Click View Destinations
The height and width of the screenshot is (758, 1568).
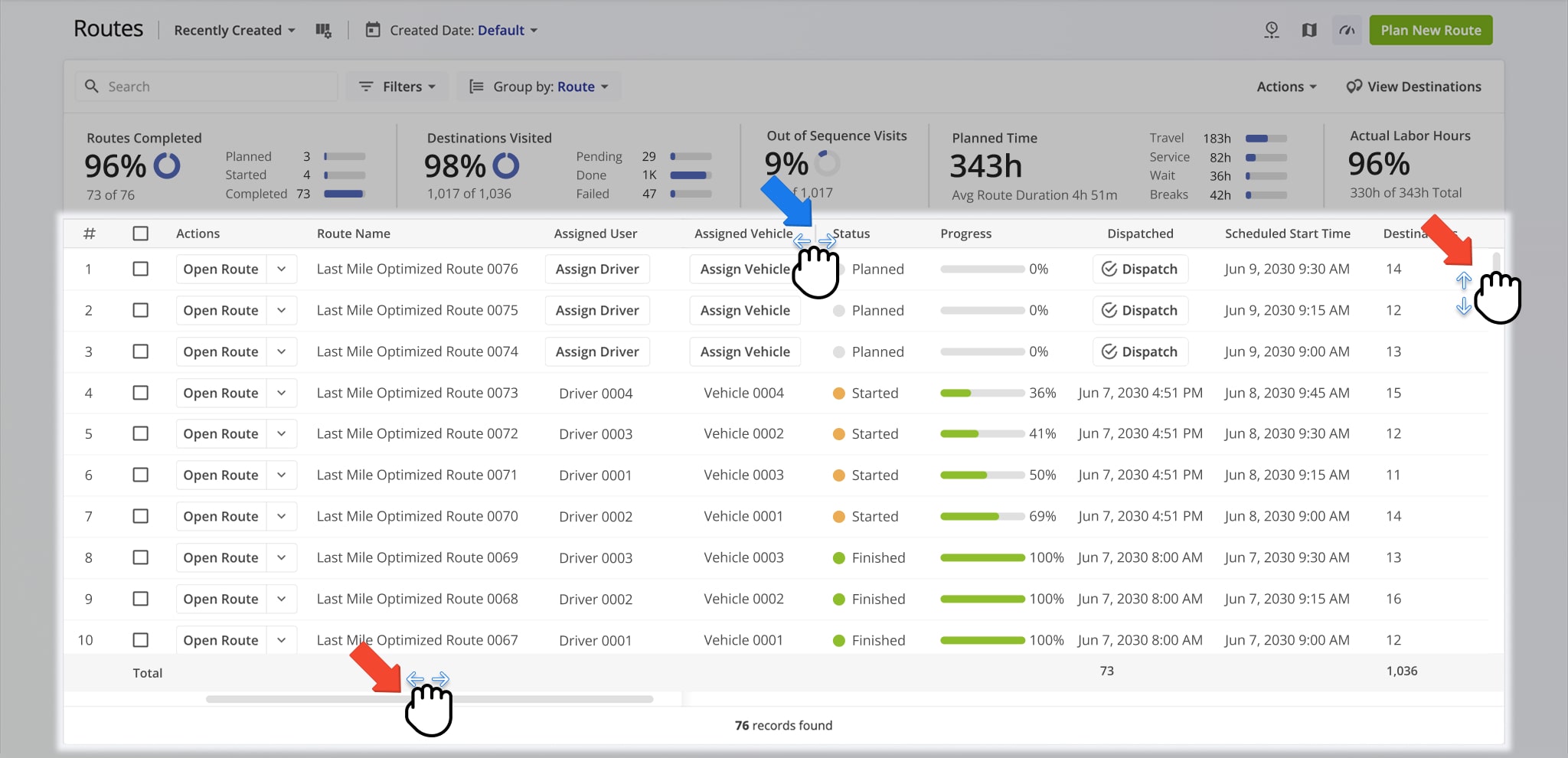pyautogui.click(x=1413, y=87)
